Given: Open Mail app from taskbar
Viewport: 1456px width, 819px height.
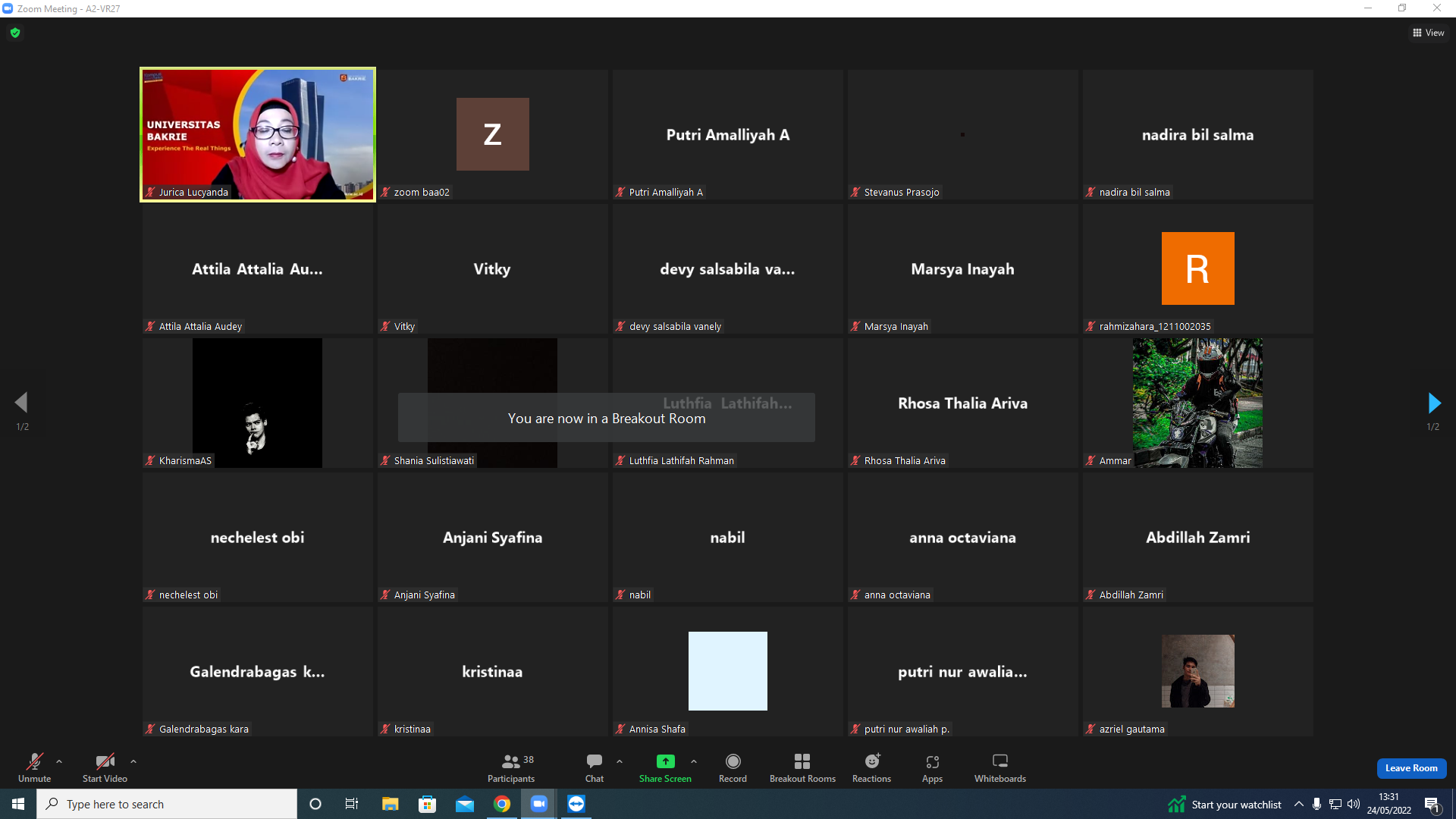Looking at the screenshot, I should [x=465, y=804].
